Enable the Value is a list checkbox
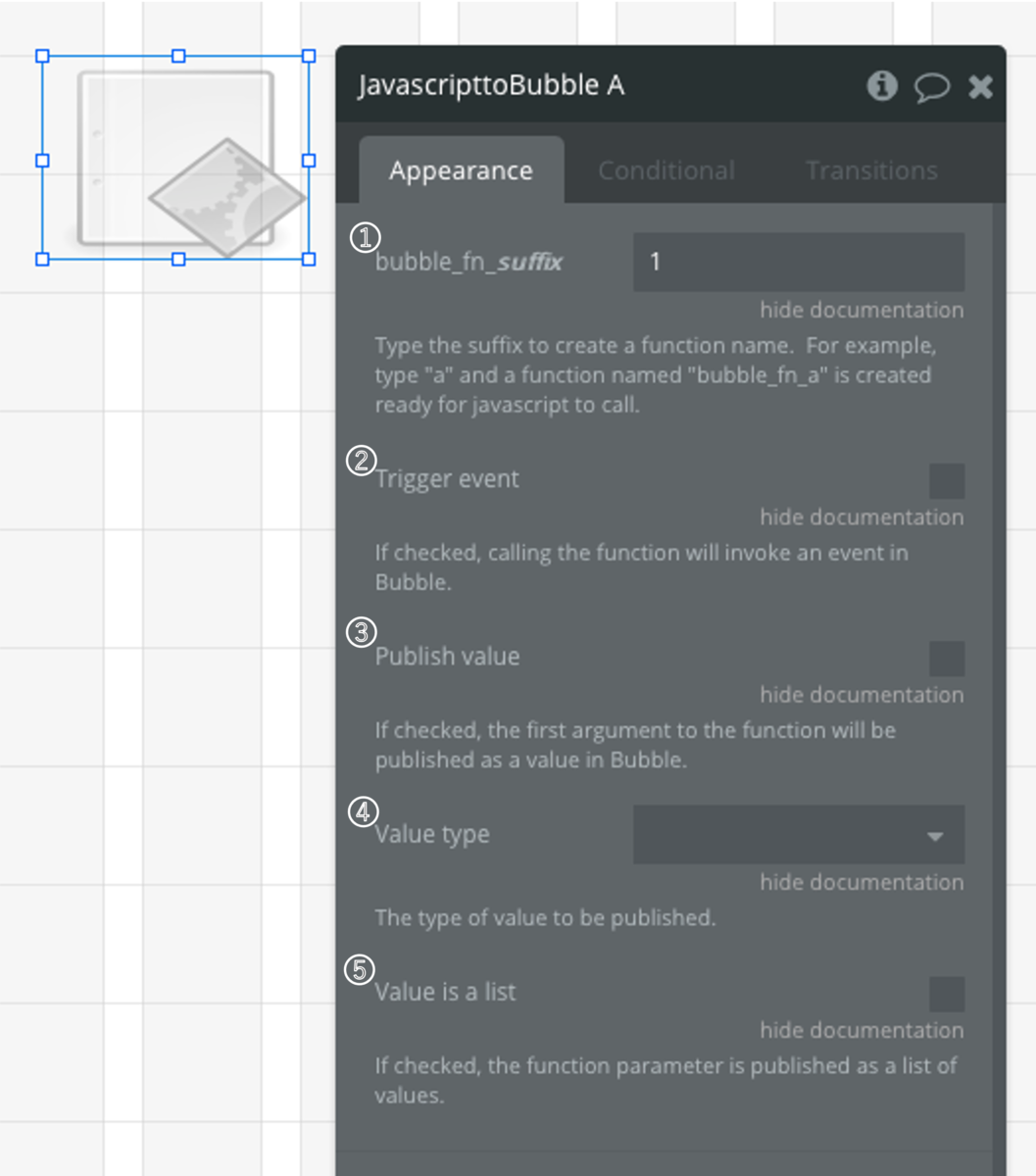This screenshot has width=1036, height=1176. (947, 994)
